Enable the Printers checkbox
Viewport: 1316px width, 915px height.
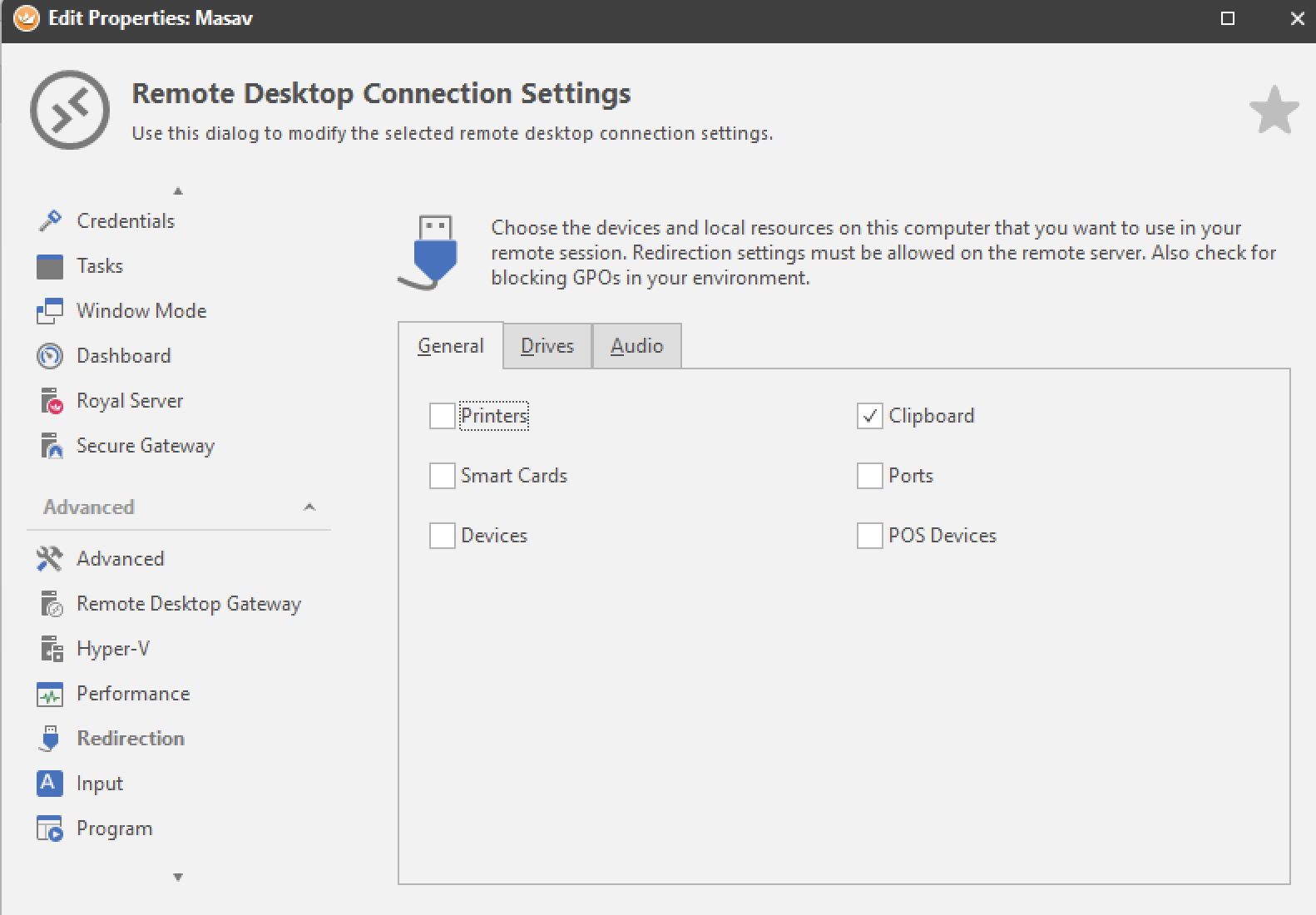tap(442, 416)
